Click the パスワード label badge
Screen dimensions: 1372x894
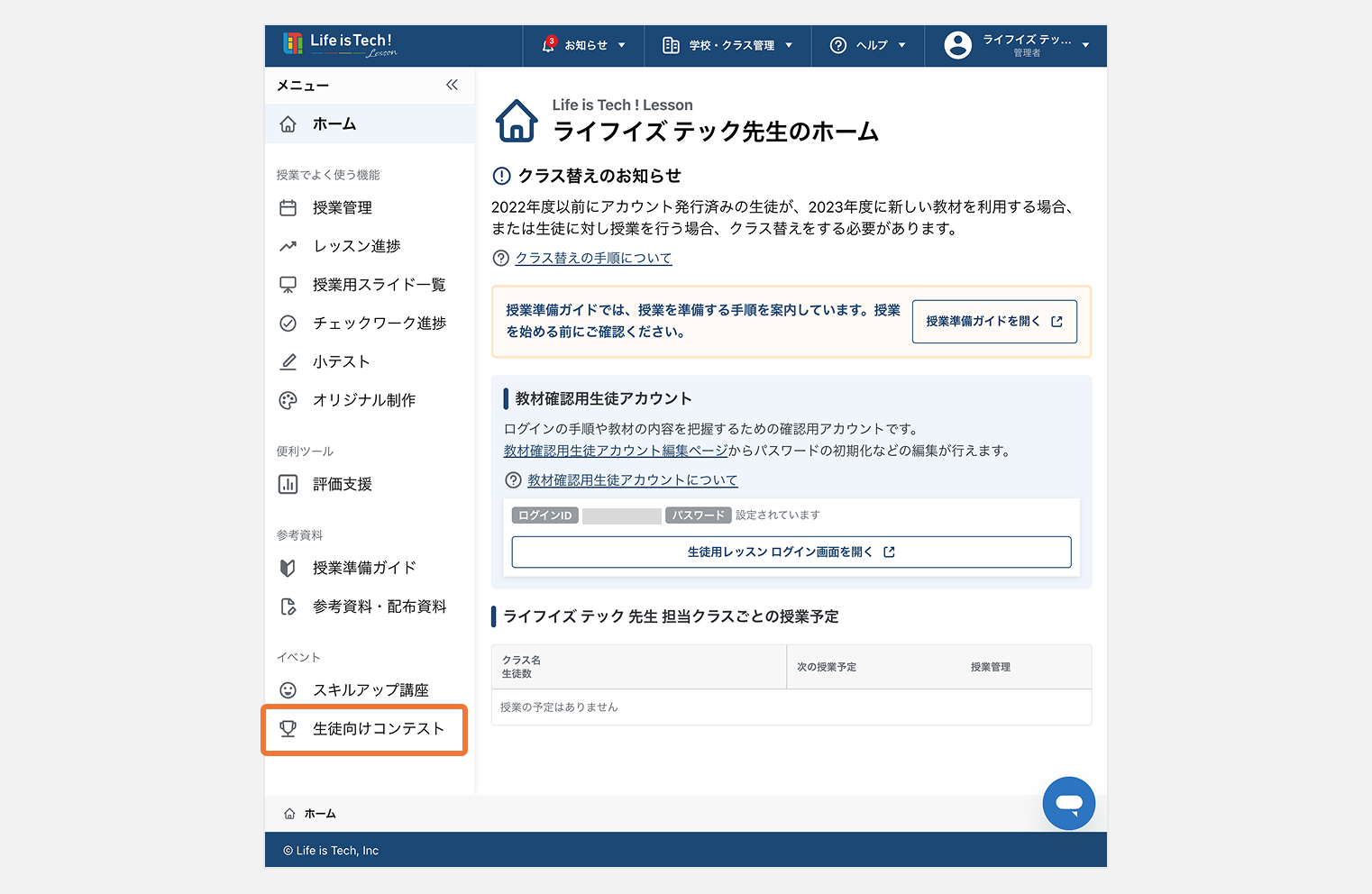click(x=699, y=515)
